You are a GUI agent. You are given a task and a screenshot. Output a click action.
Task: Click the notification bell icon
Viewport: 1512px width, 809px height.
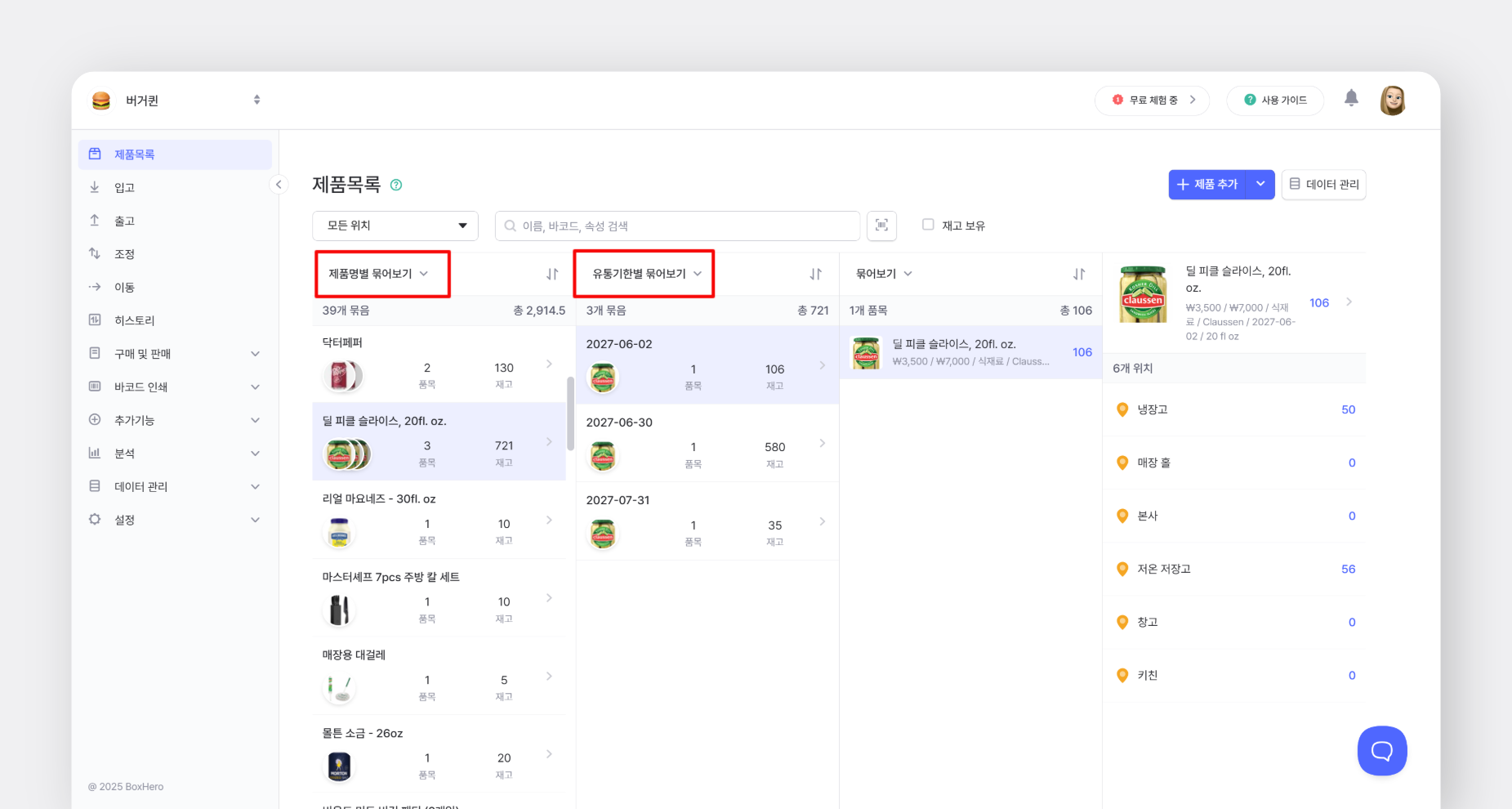pyautogui.click(x=1351, y=99)
